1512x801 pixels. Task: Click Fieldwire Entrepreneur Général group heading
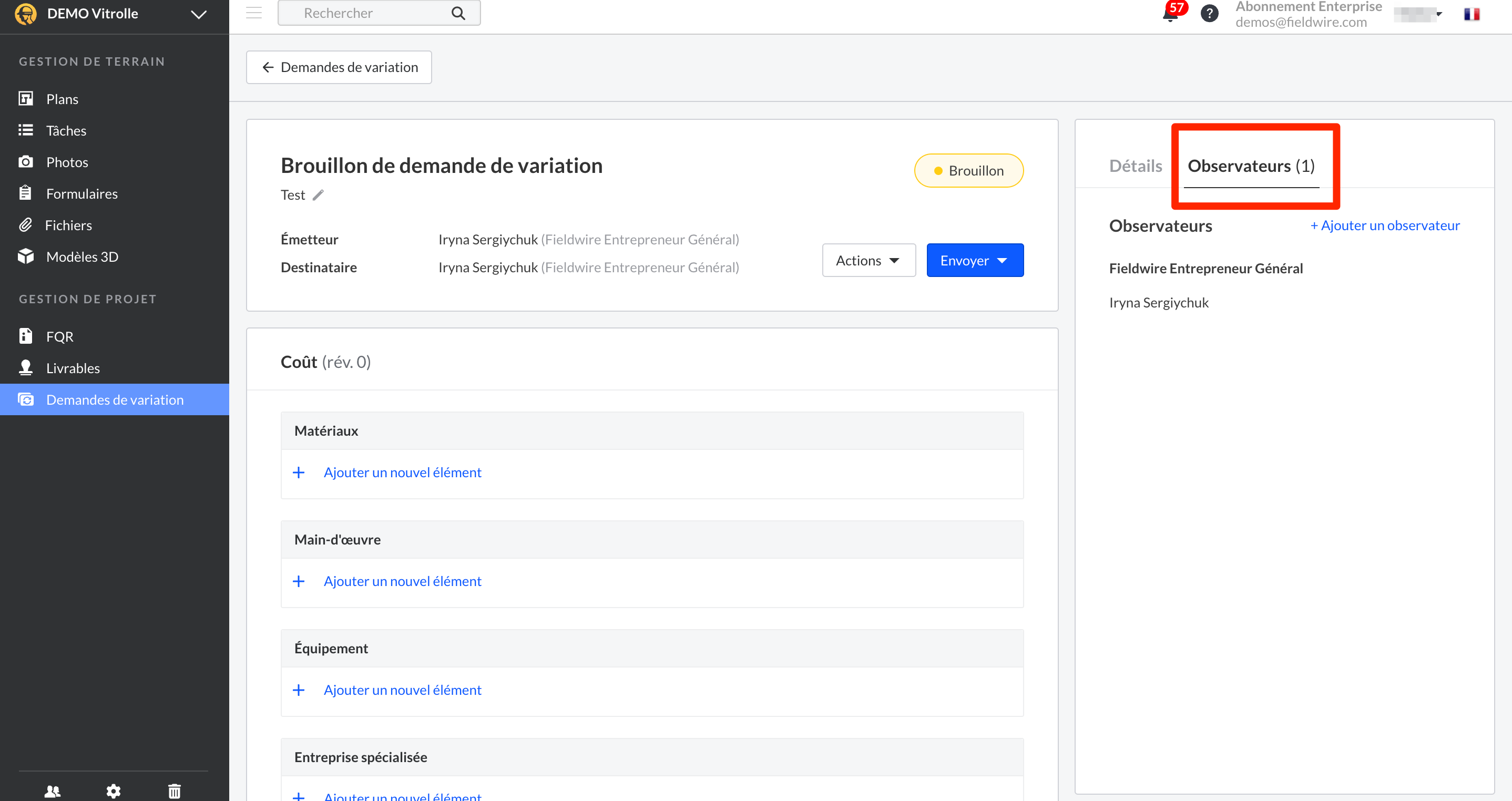[1205, 268]
